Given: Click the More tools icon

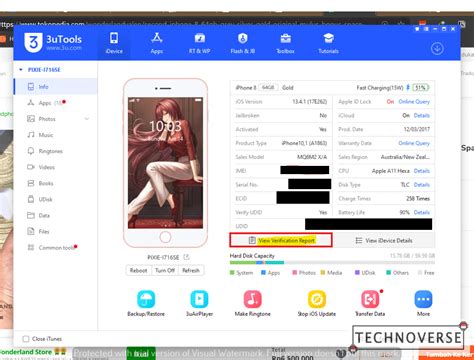Looking at the screenshot, I should (x=423, y=299).
